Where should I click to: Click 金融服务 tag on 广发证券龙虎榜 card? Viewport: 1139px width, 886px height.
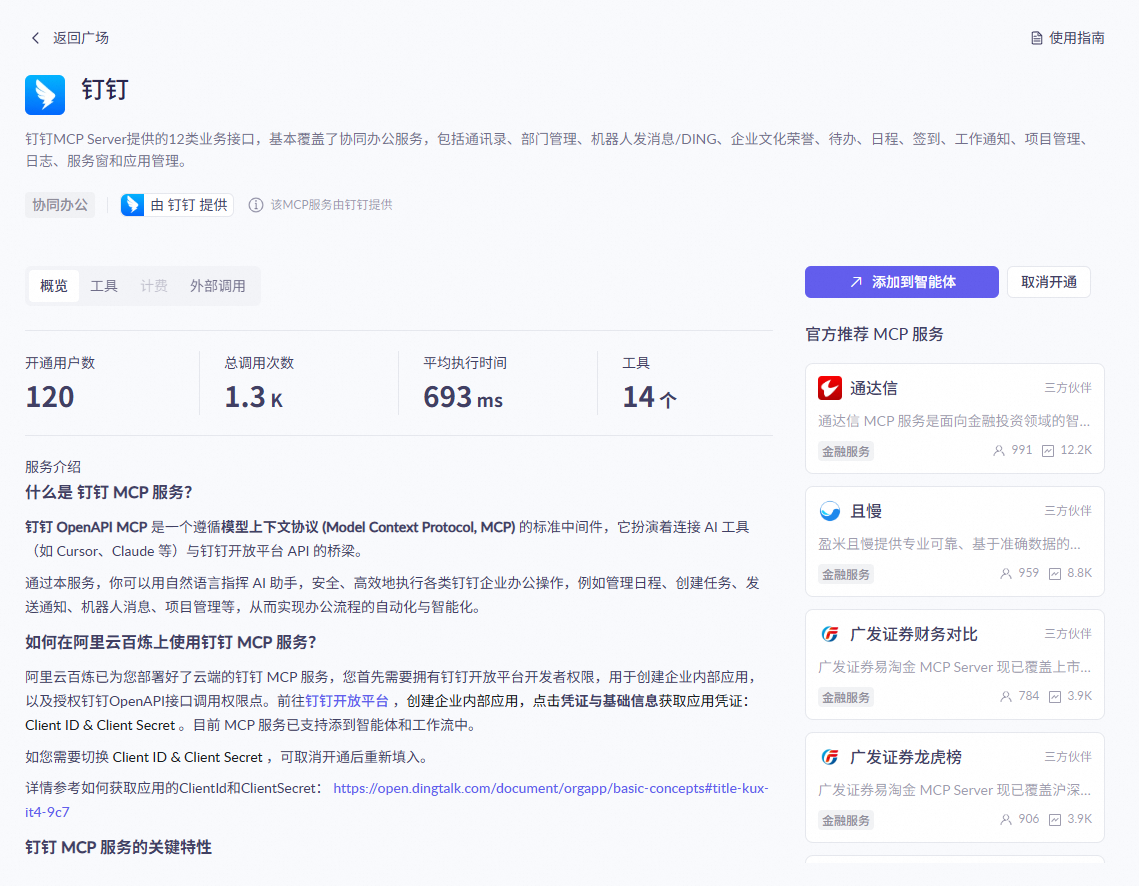(x=846, y=820)
